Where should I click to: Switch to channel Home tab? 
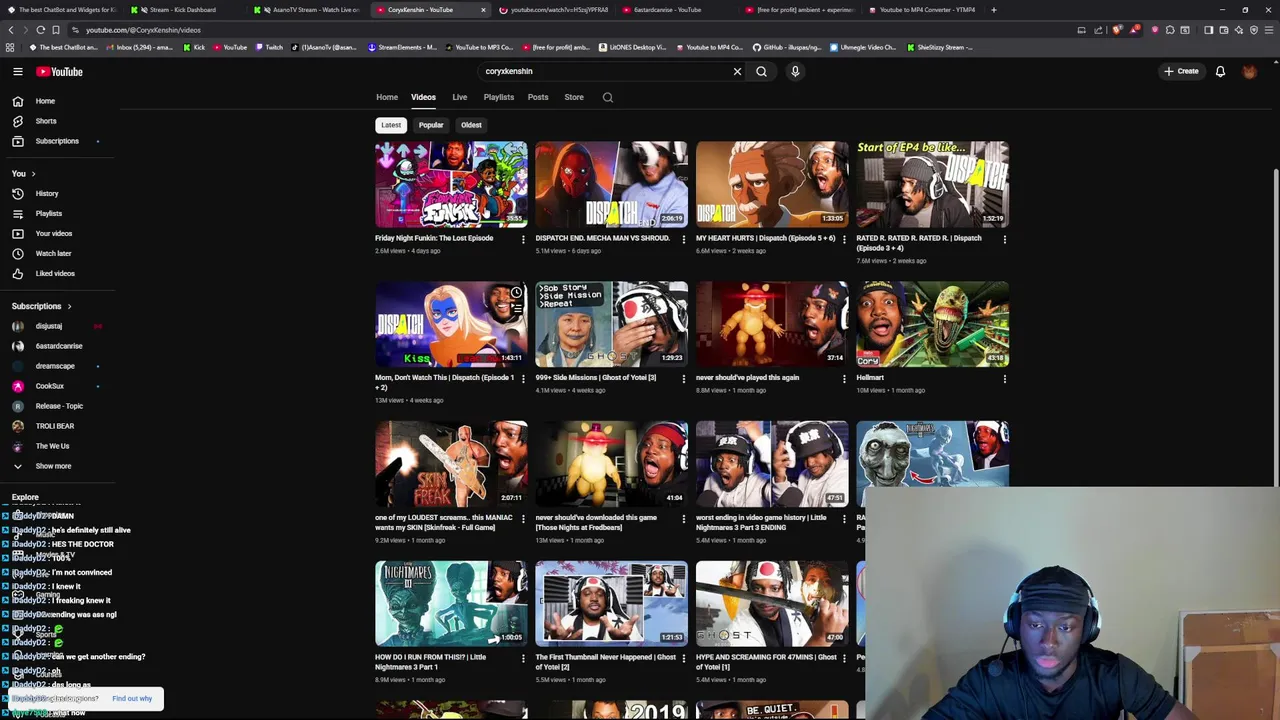click(x=387, y=97)
